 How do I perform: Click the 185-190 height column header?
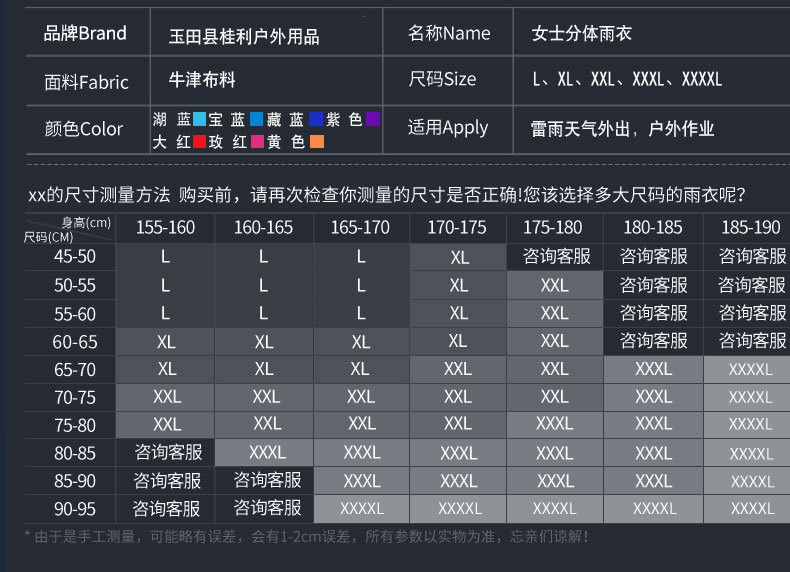click(751, 227)
